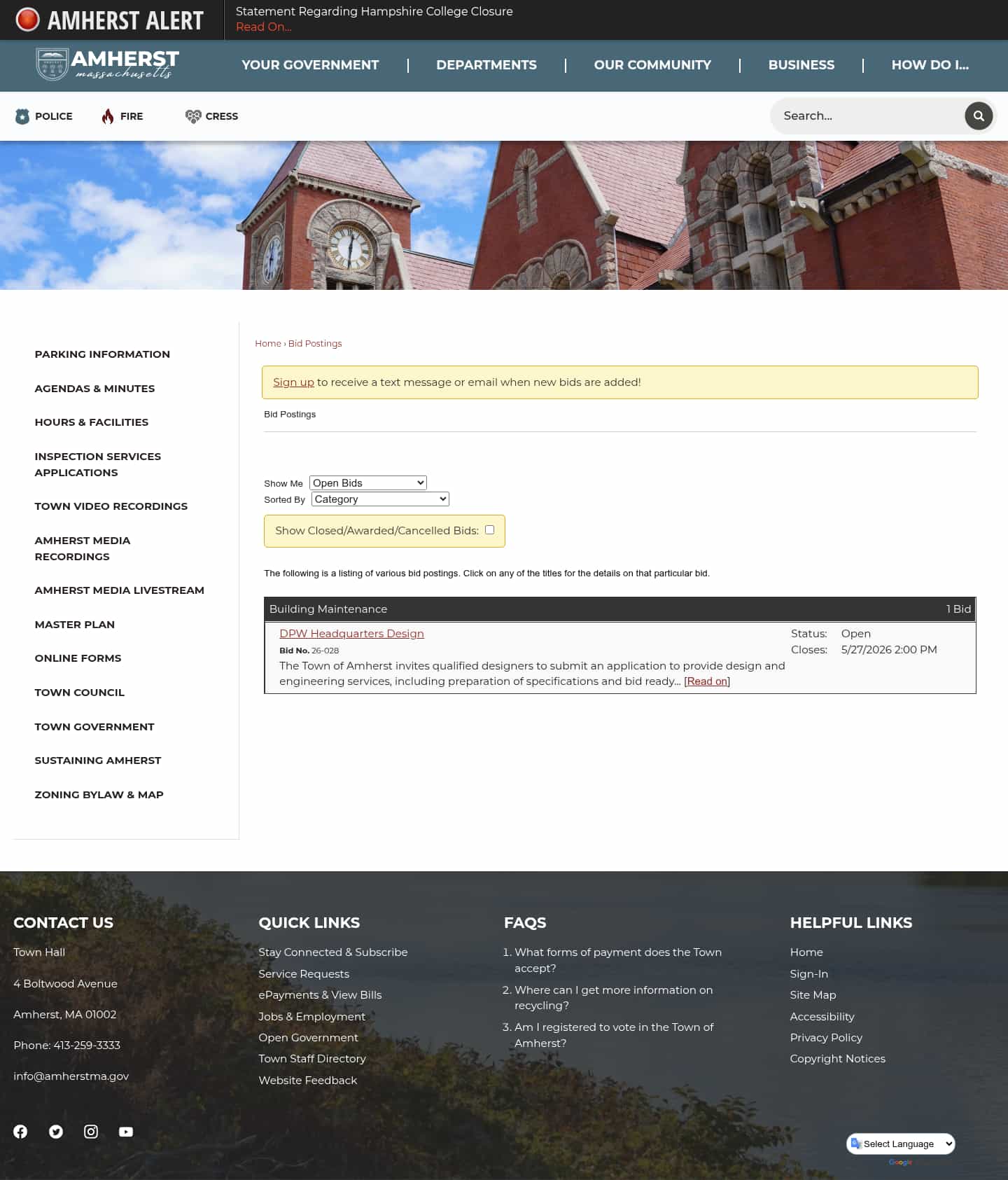Viewport: 1008px width, 1180px height.
Task: Select Town Council in sidebar
Action: click(x=80, y=693)
